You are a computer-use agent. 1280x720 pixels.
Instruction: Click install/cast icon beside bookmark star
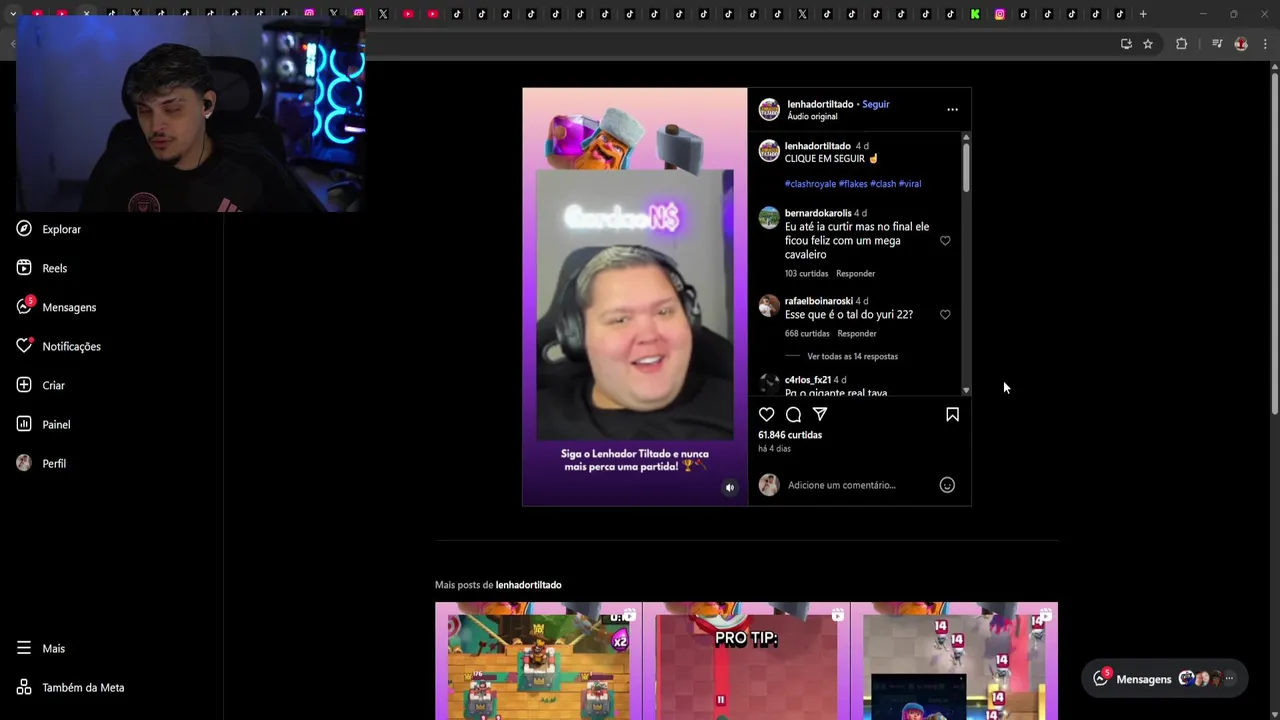point(1126,44)
